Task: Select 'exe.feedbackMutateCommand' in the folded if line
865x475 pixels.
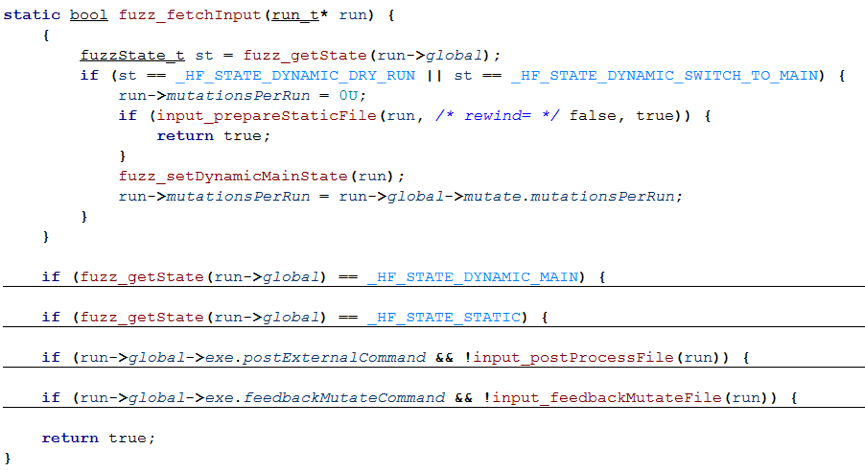Action: click(325, 397)
